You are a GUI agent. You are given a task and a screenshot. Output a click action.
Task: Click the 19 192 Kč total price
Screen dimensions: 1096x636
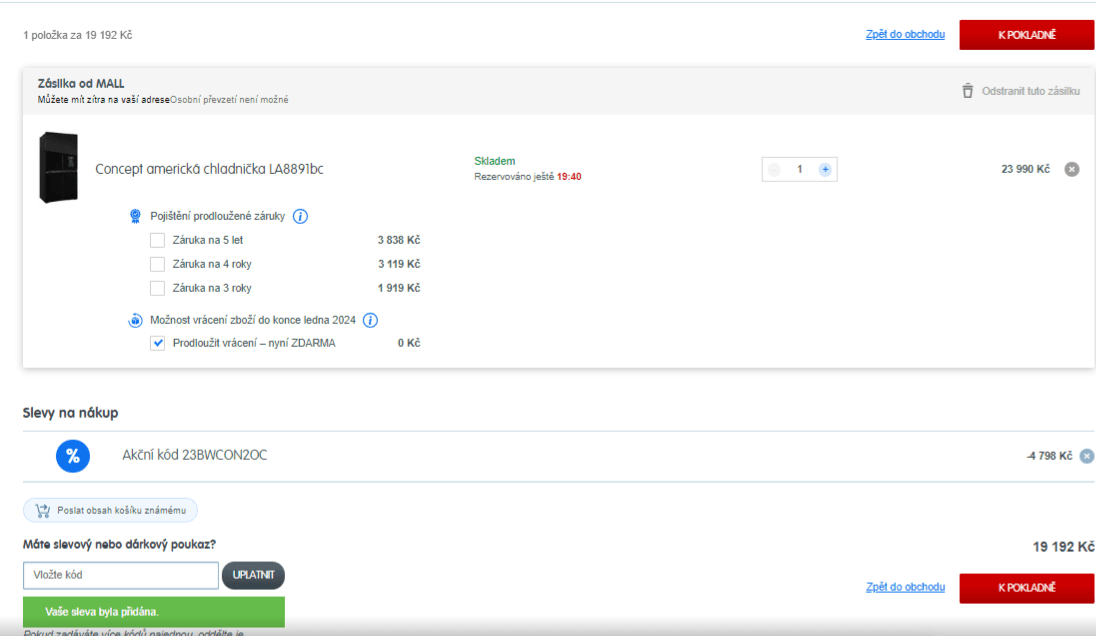click(x=1063, y=547)
